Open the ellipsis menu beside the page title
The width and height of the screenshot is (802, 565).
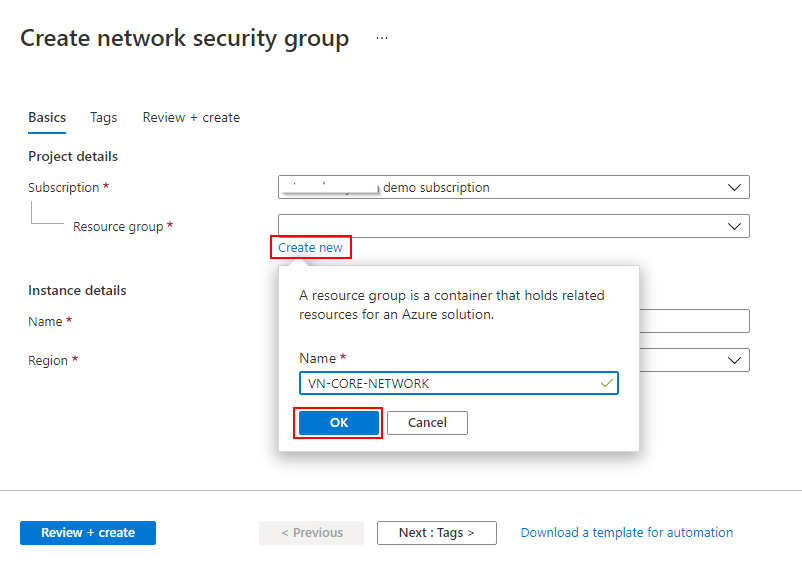coord(381,39)
